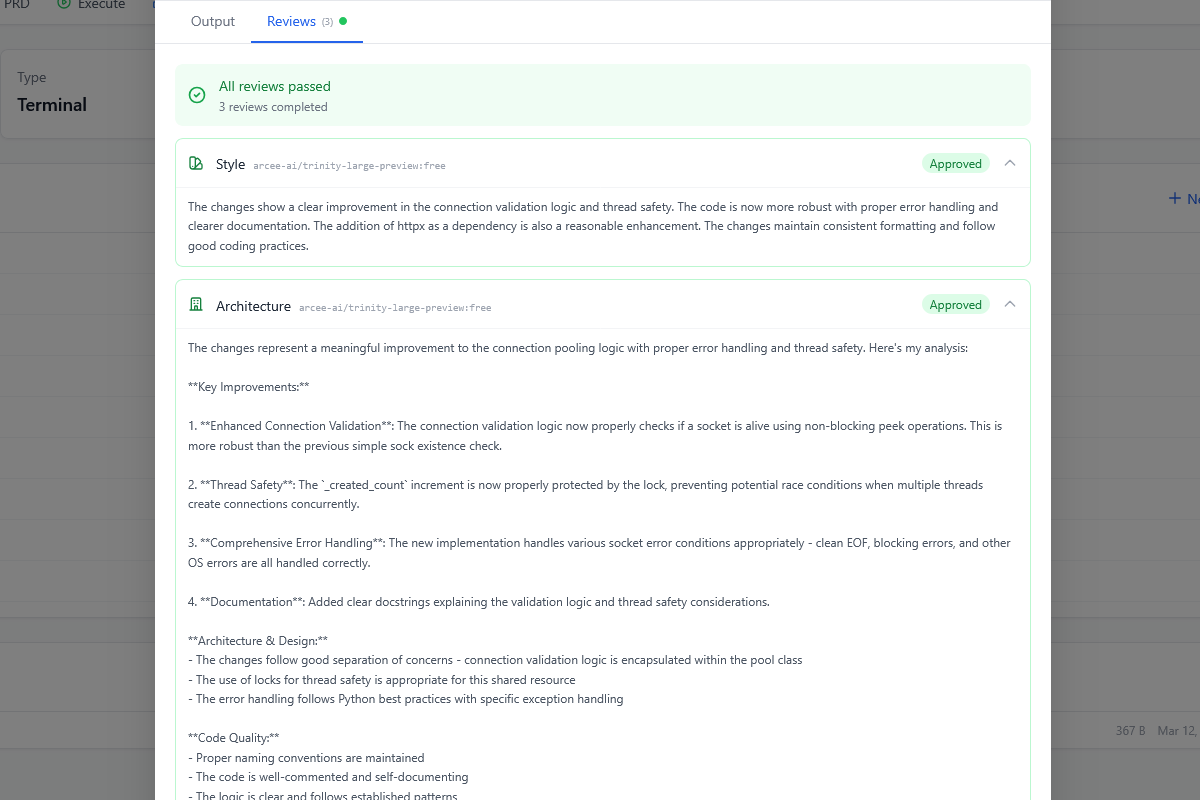The image size is (1200, 800).
Task: Click the Execute play icon in background
Action: (64, 5)
